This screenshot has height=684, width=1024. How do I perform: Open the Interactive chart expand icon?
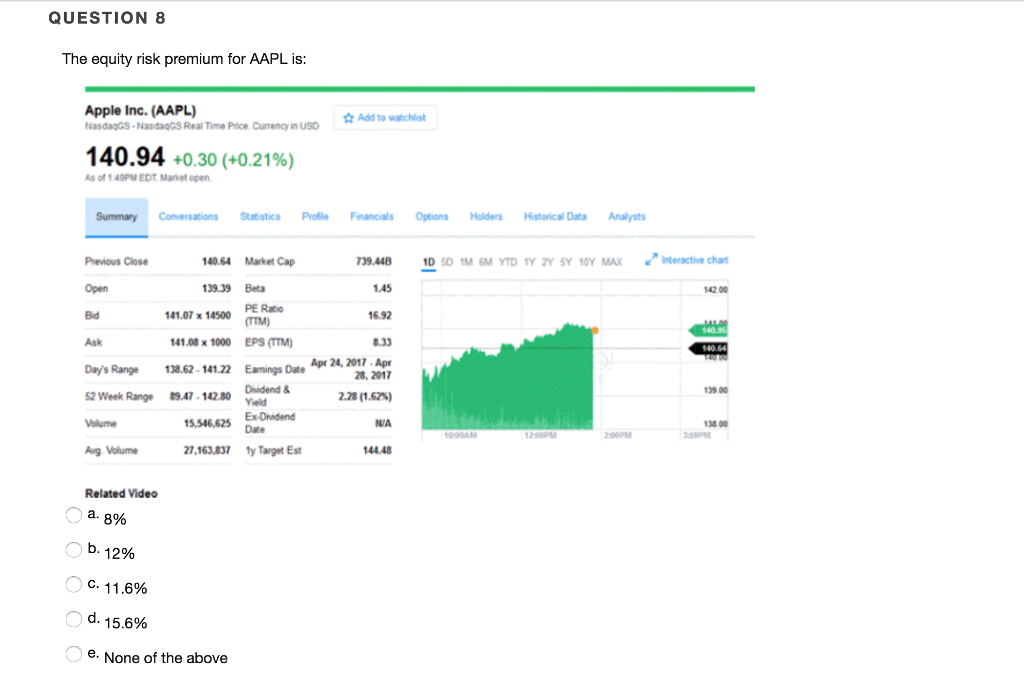pos(652,258)
